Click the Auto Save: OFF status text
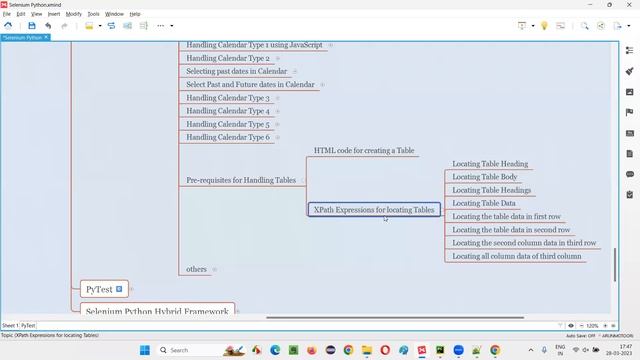Image resolution: width=640 pixels, height=360 pixels. [580, 336]
